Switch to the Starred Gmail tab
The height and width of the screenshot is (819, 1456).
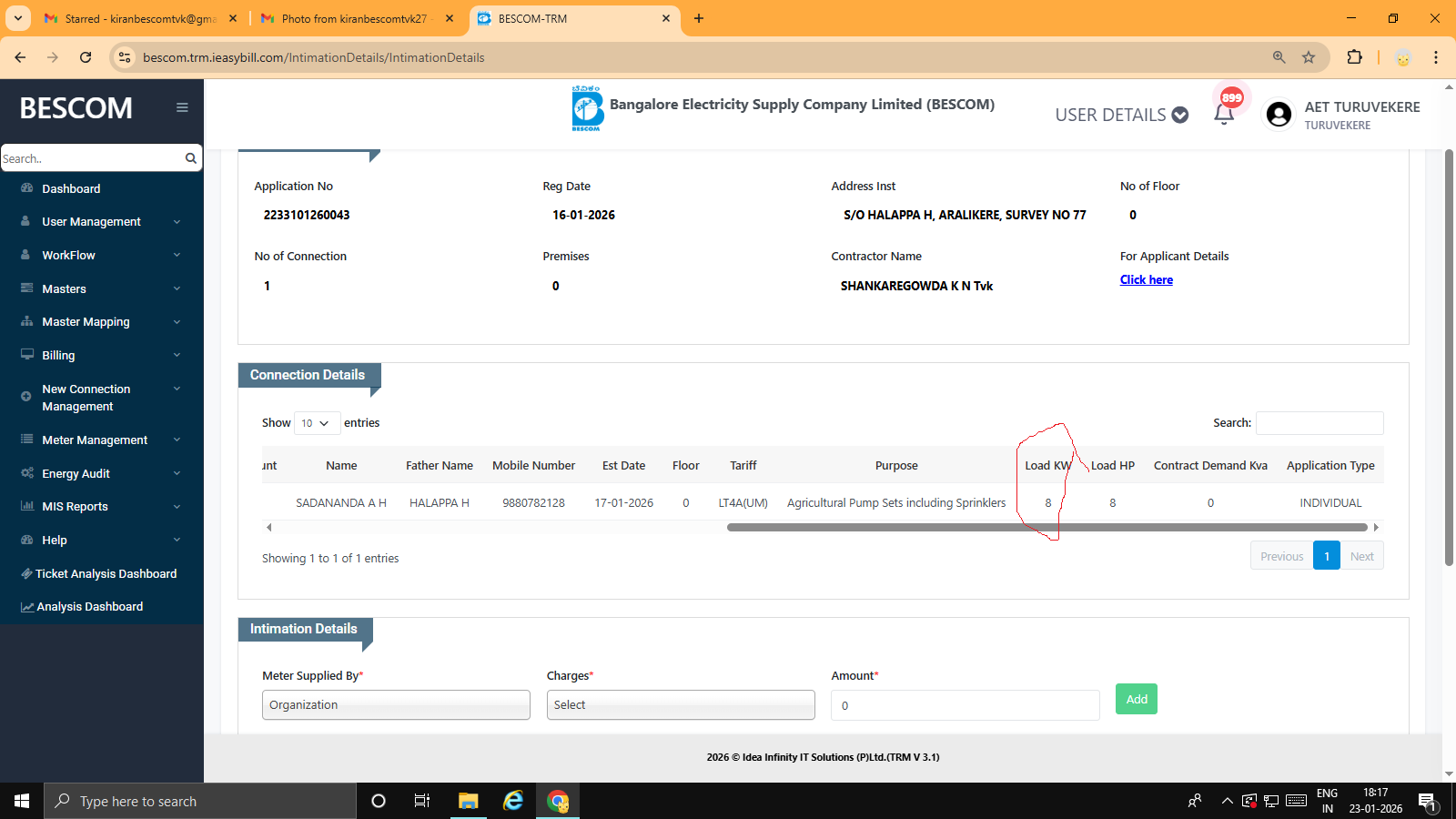[140, 18]
